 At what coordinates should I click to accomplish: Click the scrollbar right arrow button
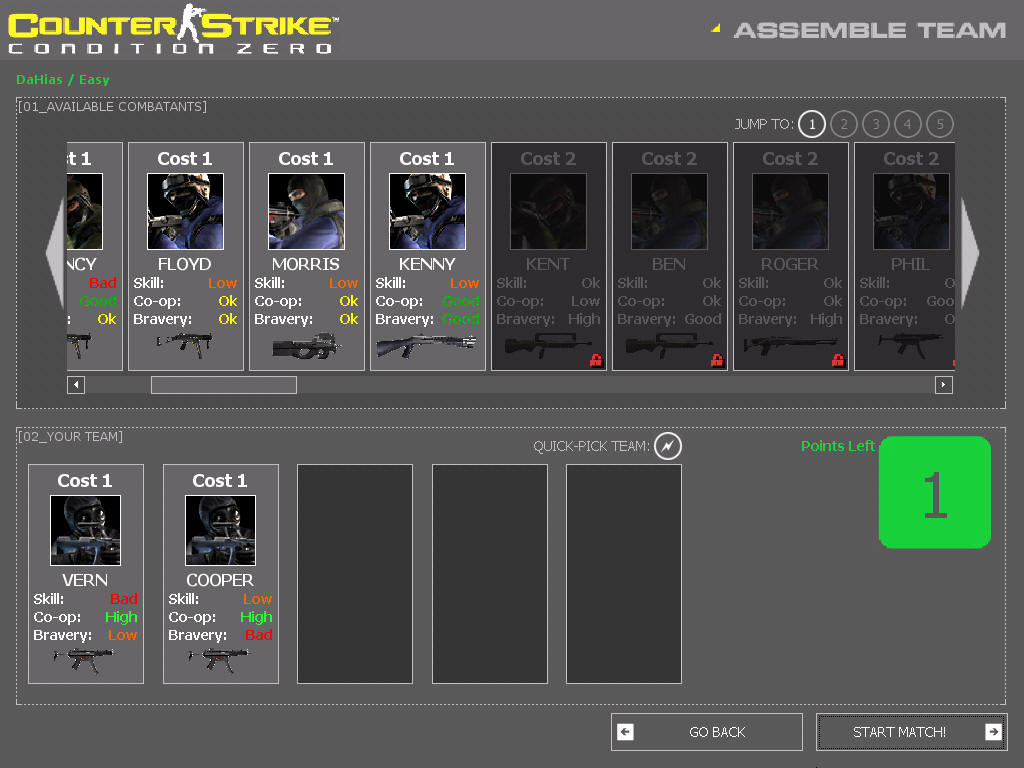[944, 385]
